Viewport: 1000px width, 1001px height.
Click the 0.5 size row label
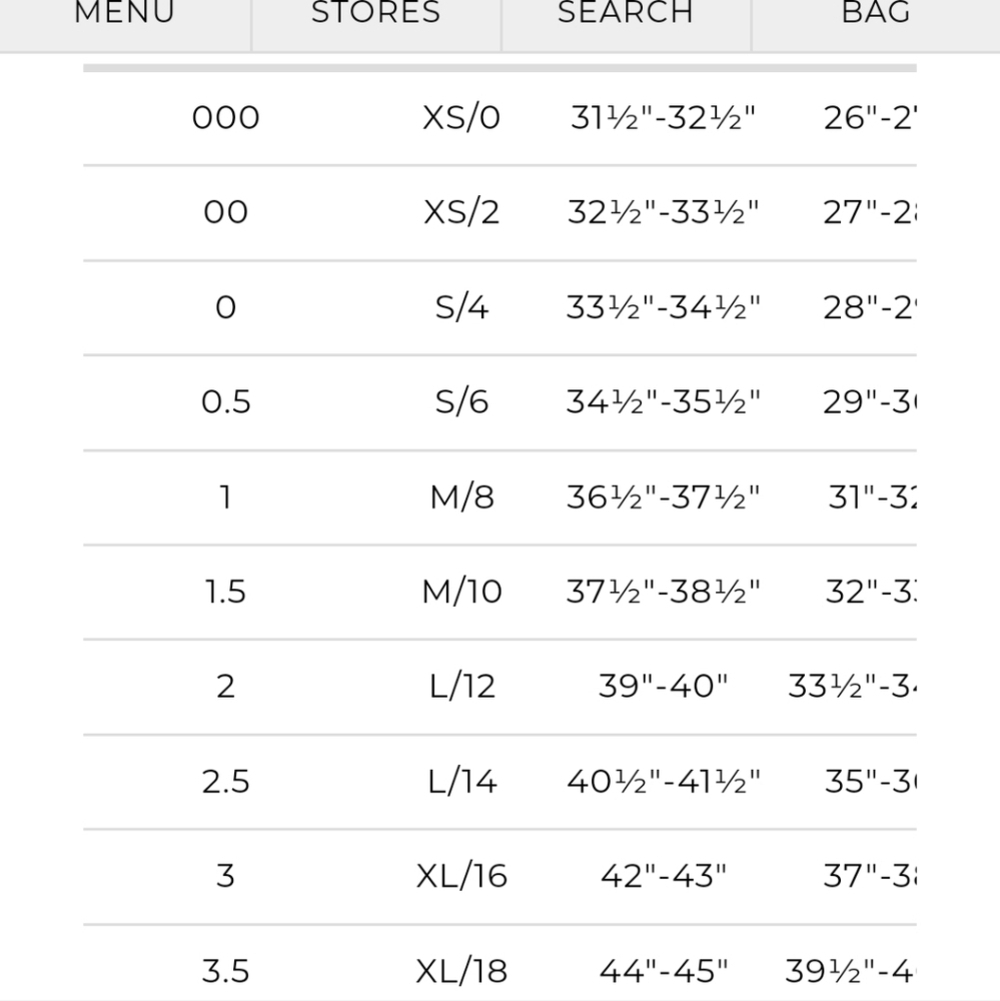coord(226,402)
